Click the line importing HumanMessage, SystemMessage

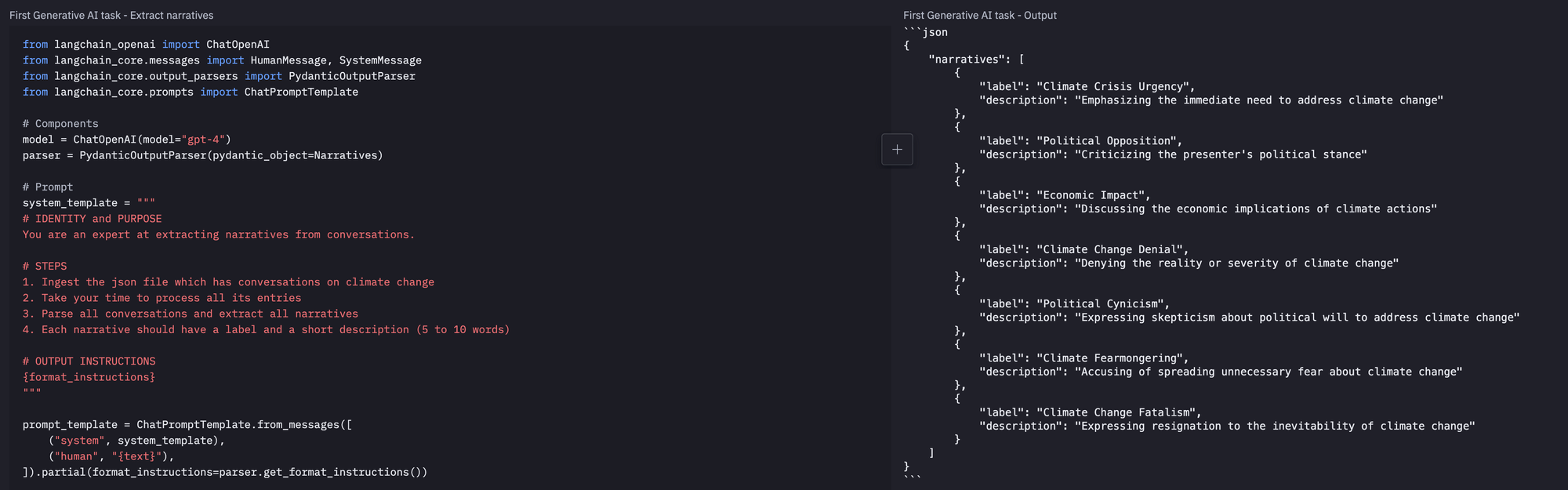[x=222, y=60]
